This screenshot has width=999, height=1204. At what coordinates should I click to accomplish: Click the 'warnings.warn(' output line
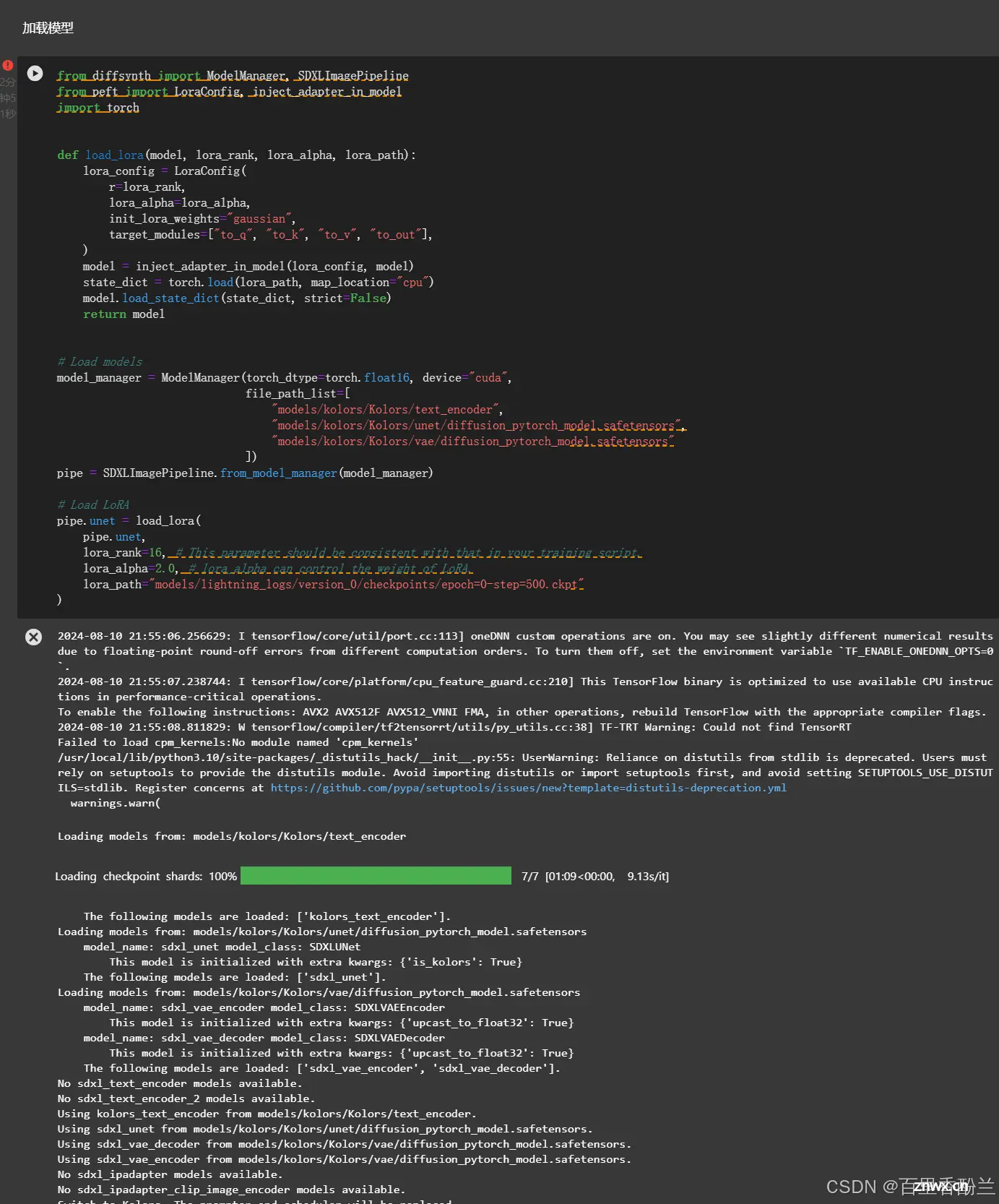[116, 803]
